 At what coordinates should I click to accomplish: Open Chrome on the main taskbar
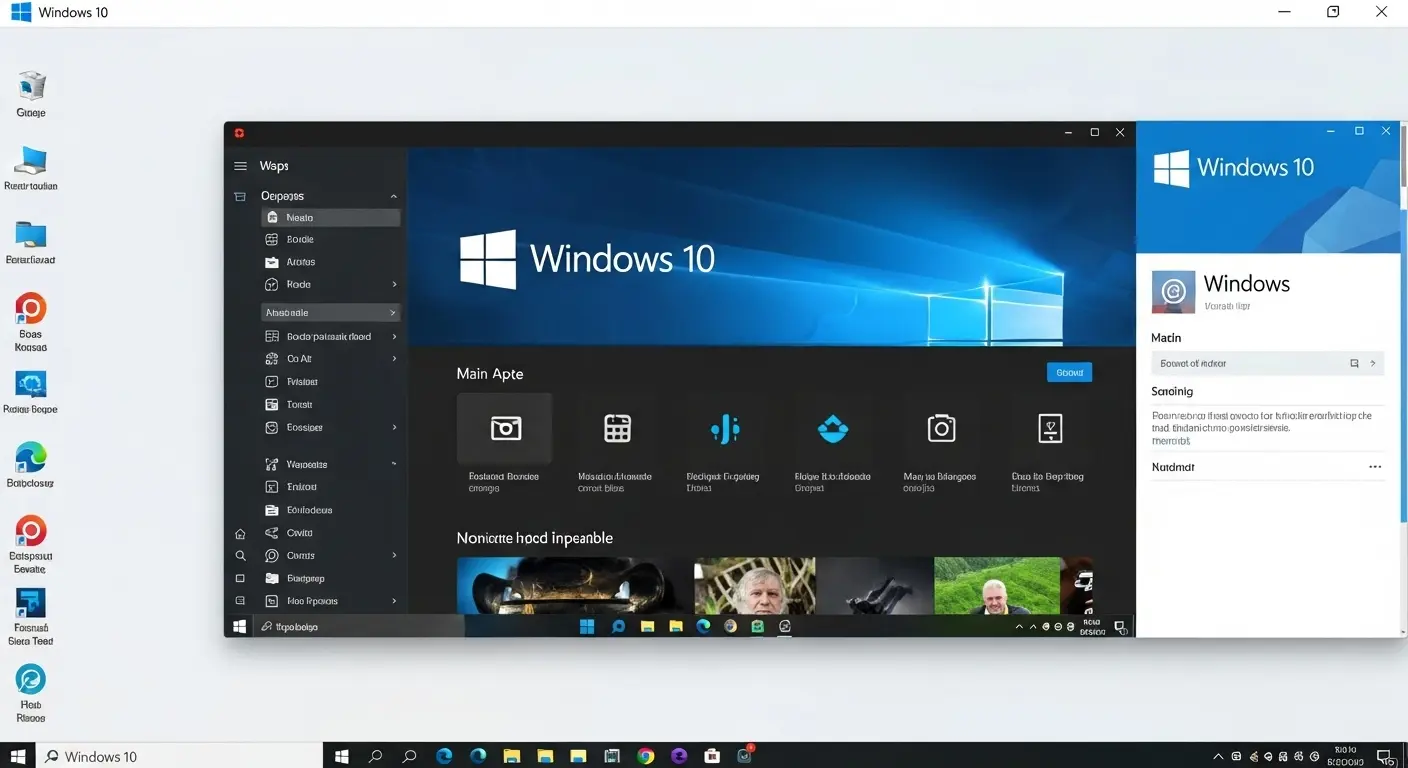click(645, 756)
